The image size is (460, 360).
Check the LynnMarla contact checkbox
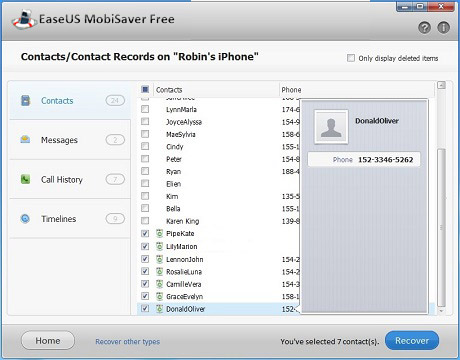click(145, 109)
